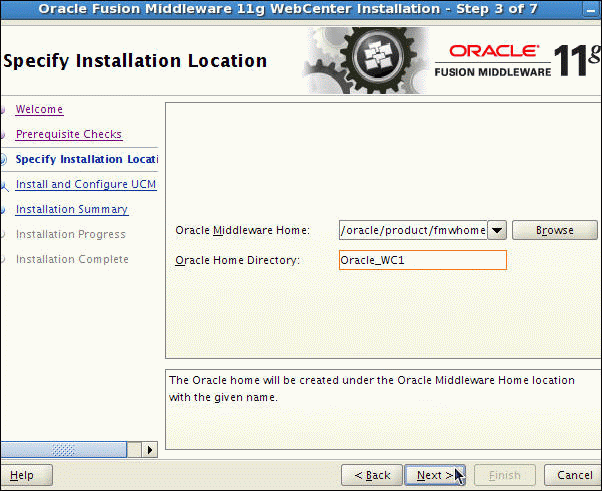Browse for Middleware Home location
The width and height of the screenshot is (602, 491).
click(555, 230)
